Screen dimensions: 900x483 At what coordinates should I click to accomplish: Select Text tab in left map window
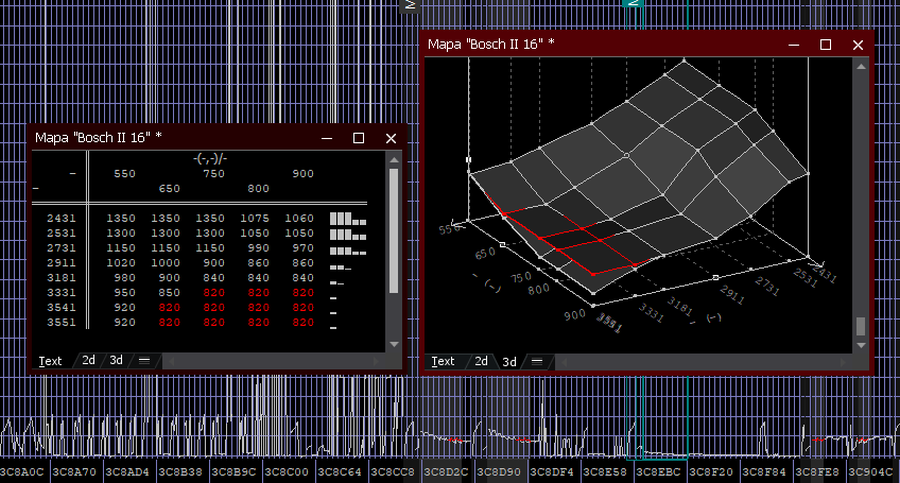tap(50, 361)
